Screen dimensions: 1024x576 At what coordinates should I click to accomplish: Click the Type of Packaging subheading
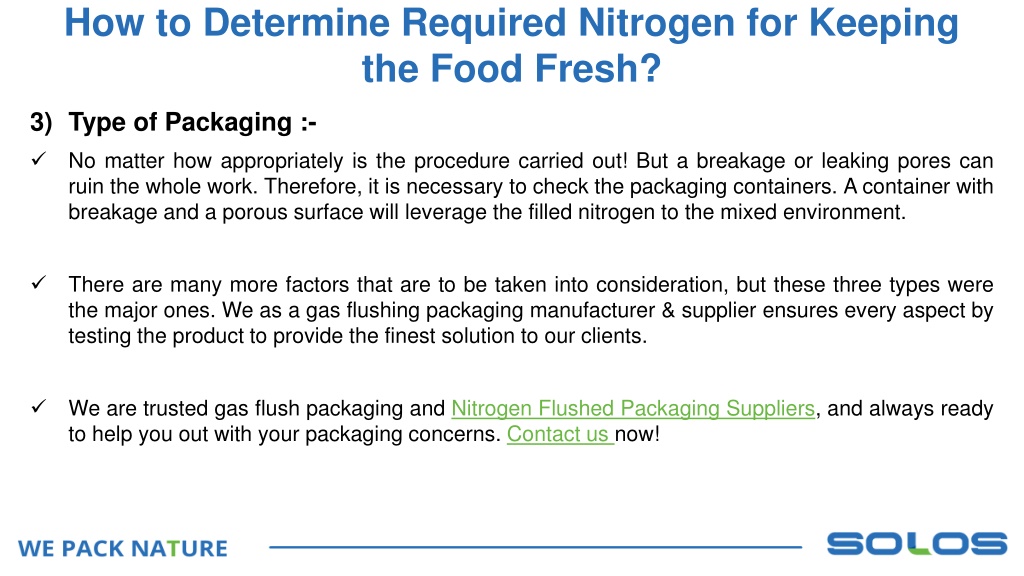click(x=193, y=123)
